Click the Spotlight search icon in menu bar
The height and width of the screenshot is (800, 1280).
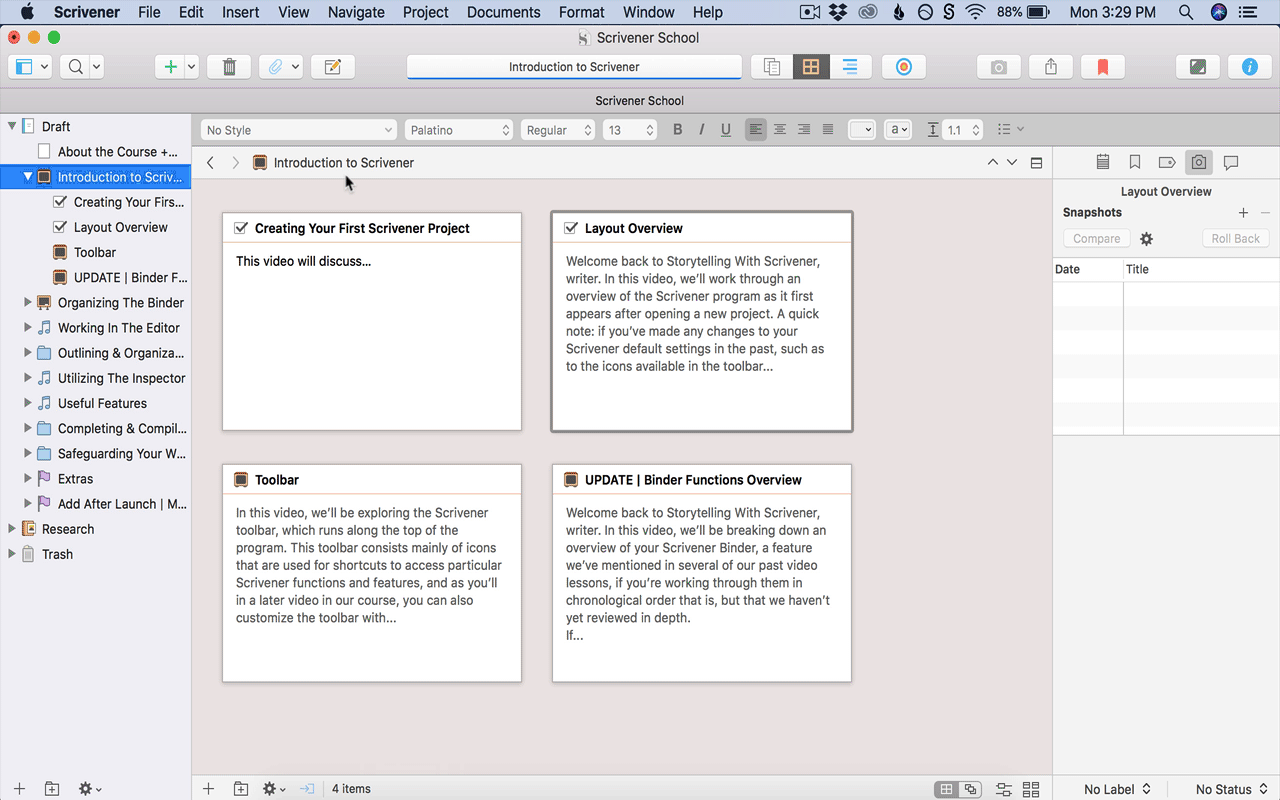(1185, 12)
